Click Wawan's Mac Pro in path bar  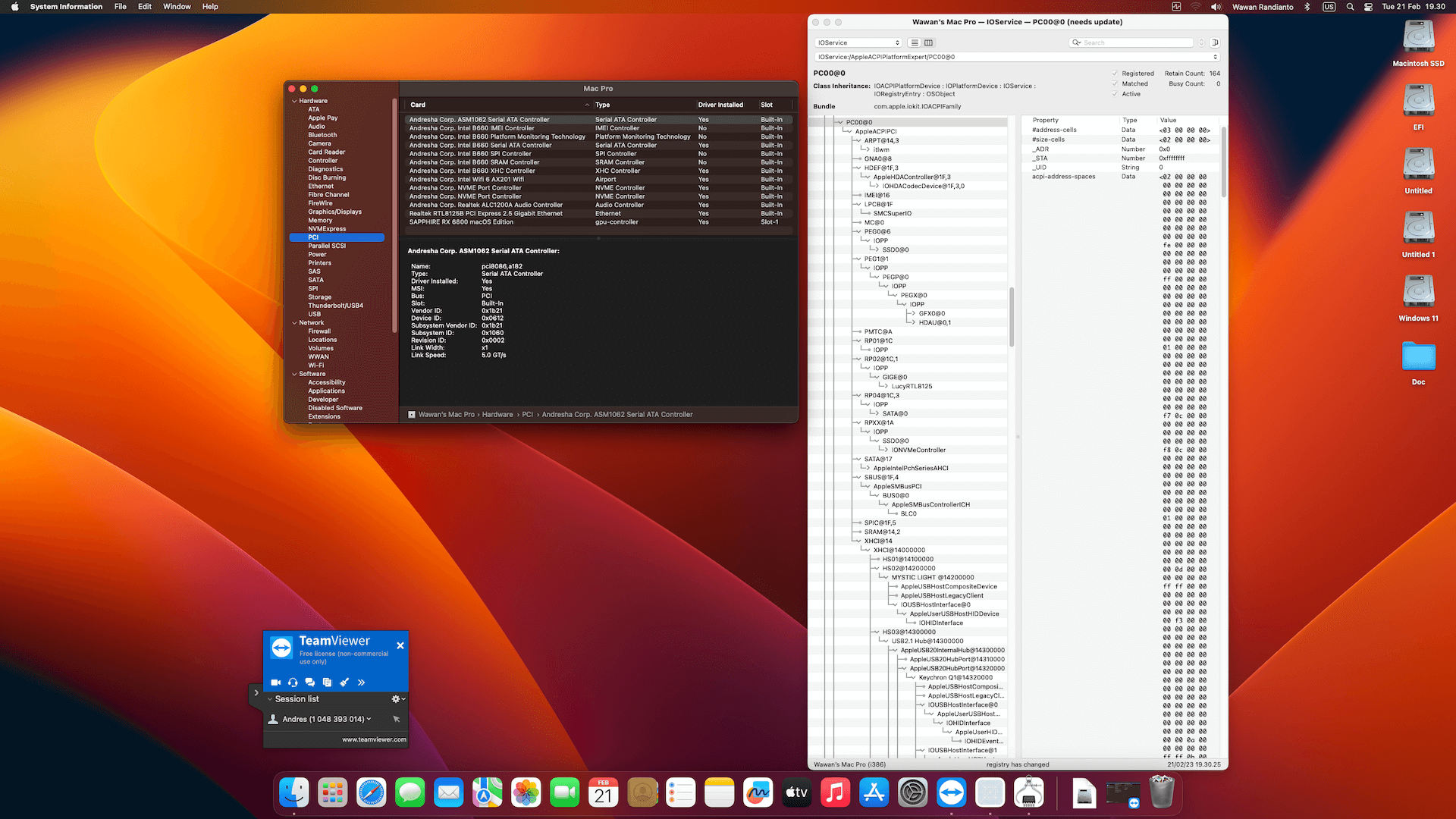point(446,415)
